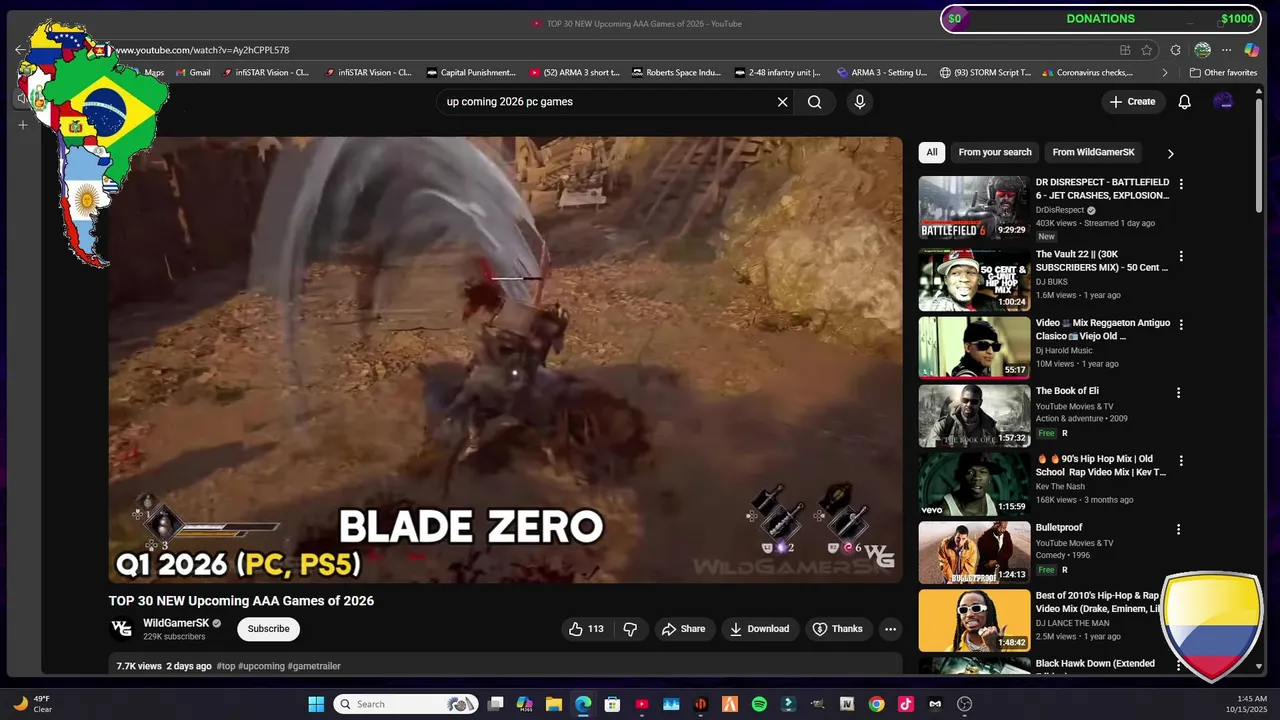Viewport: 1280px width, 720px height.
Task: Open The Book of Eli thumbnail
Action: pyautogui.click(x=974, y=416)
